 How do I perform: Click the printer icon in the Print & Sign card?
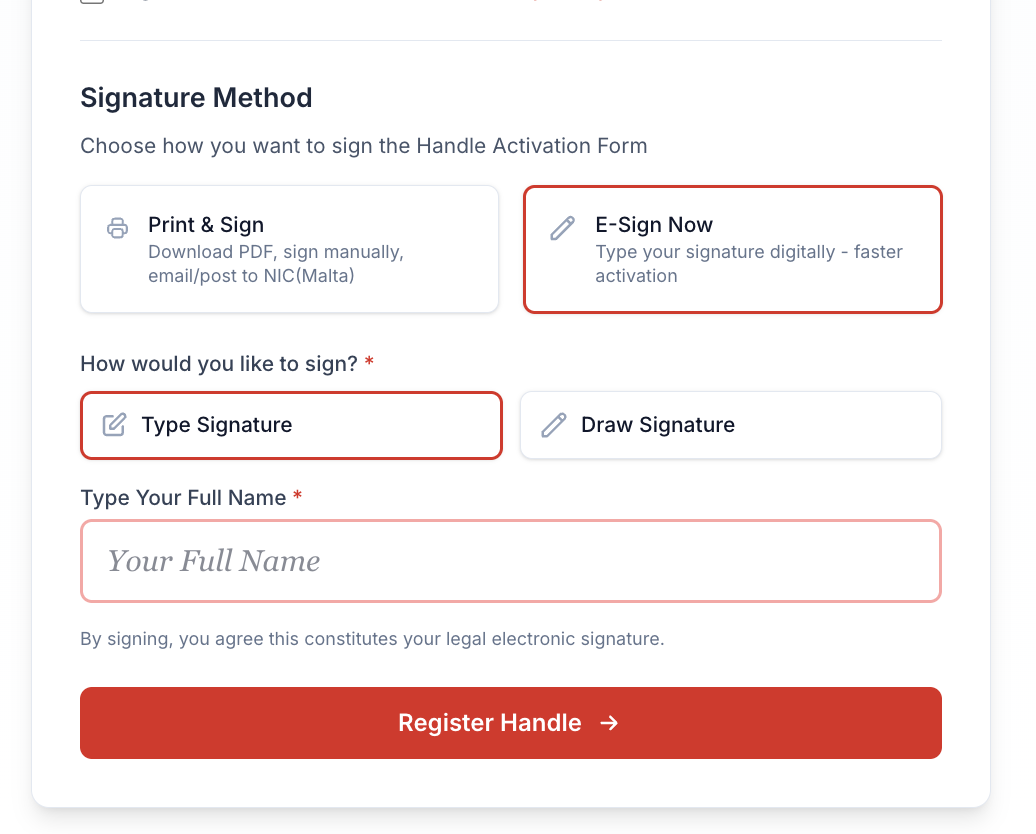117,228
